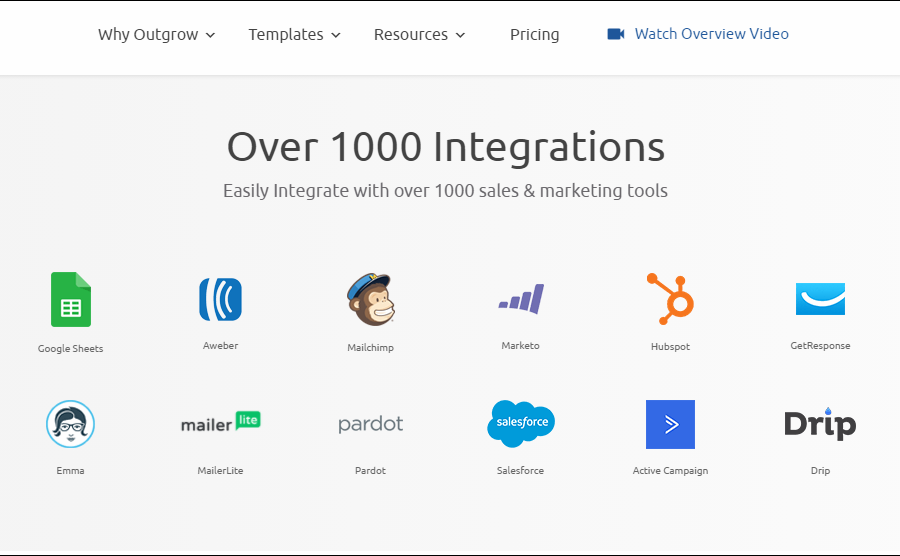Image resolution: width=900 pixels, height=556 pixels.
Task: Open the Mailchimp monkey icon
Action: (370, 299)
